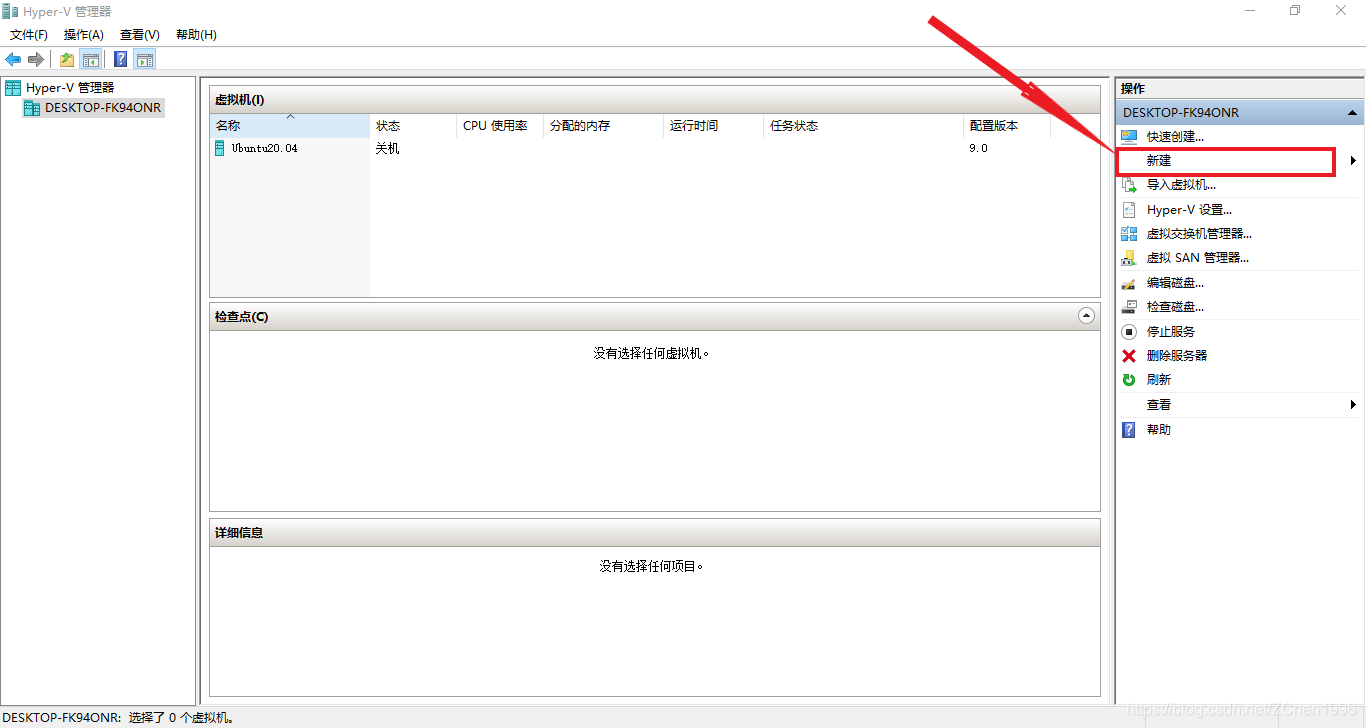Open Hyper-V 设置... action
The height and width of the screenshot is (728, 1366).
[1189, 210]
